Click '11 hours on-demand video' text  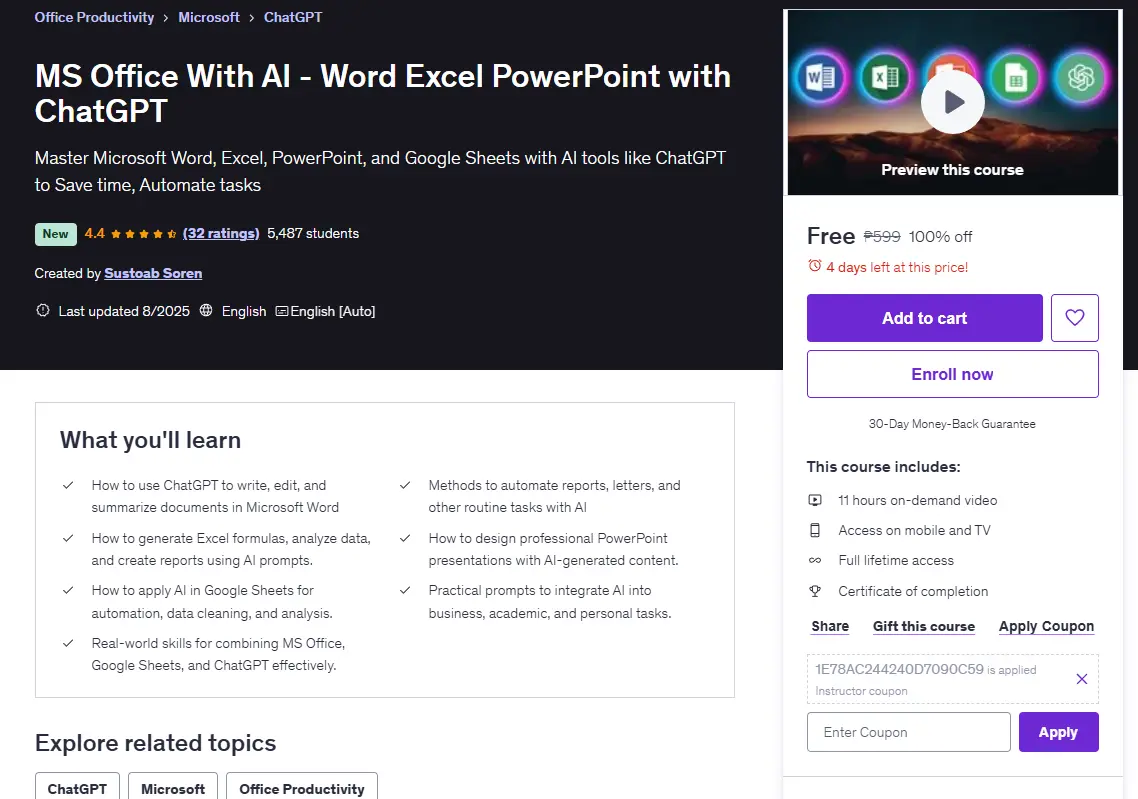[917, 500]
